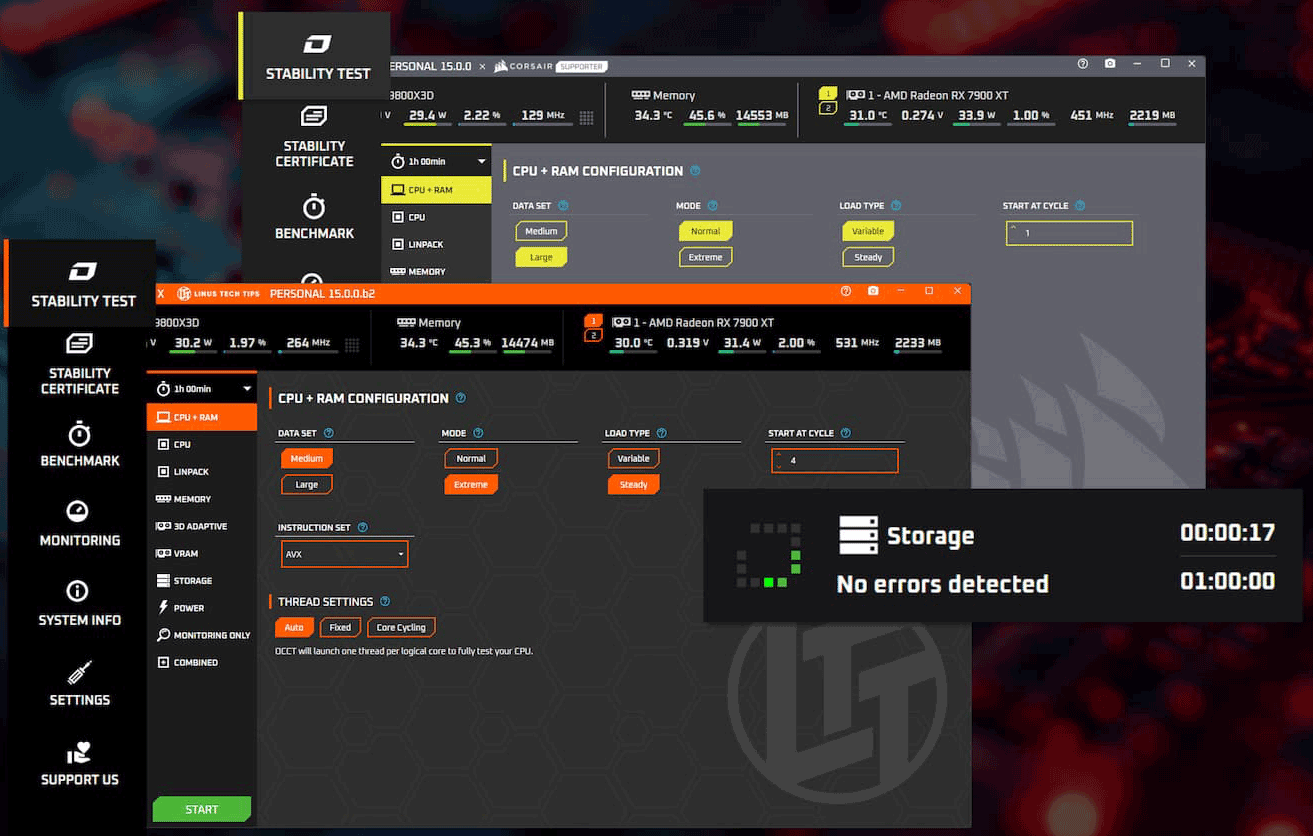Click help icon beside orange CPU + RAM Configuration
The image size is (1313, 836).
(460, 398)
